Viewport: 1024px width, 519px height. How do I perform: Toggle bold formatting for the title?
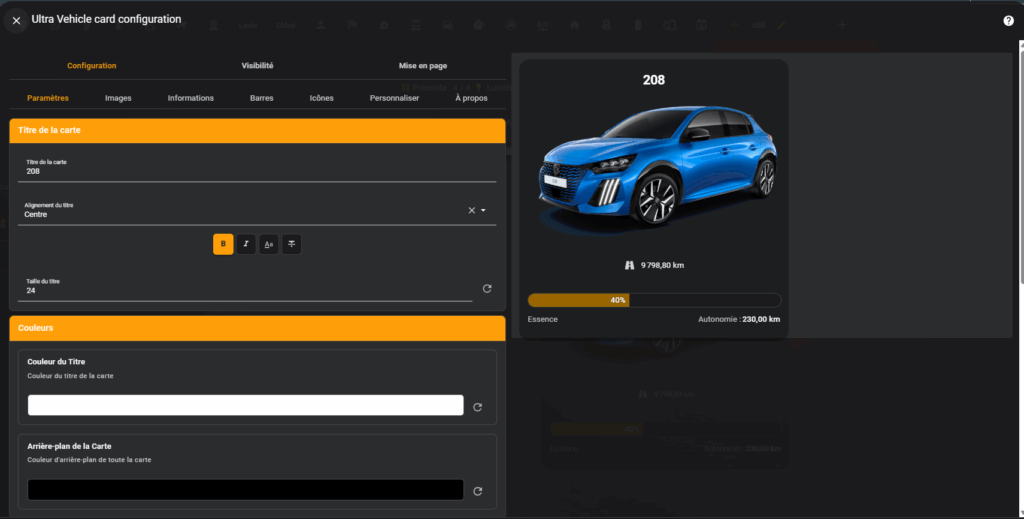tap(223, 244)
